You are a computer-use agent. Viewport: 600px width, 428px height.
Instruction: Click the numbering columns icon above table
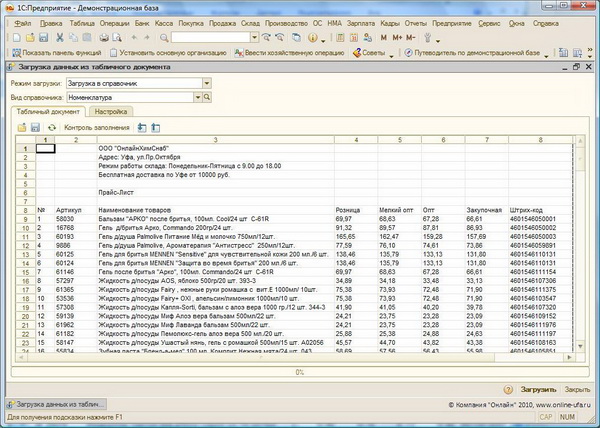(155, 127)
